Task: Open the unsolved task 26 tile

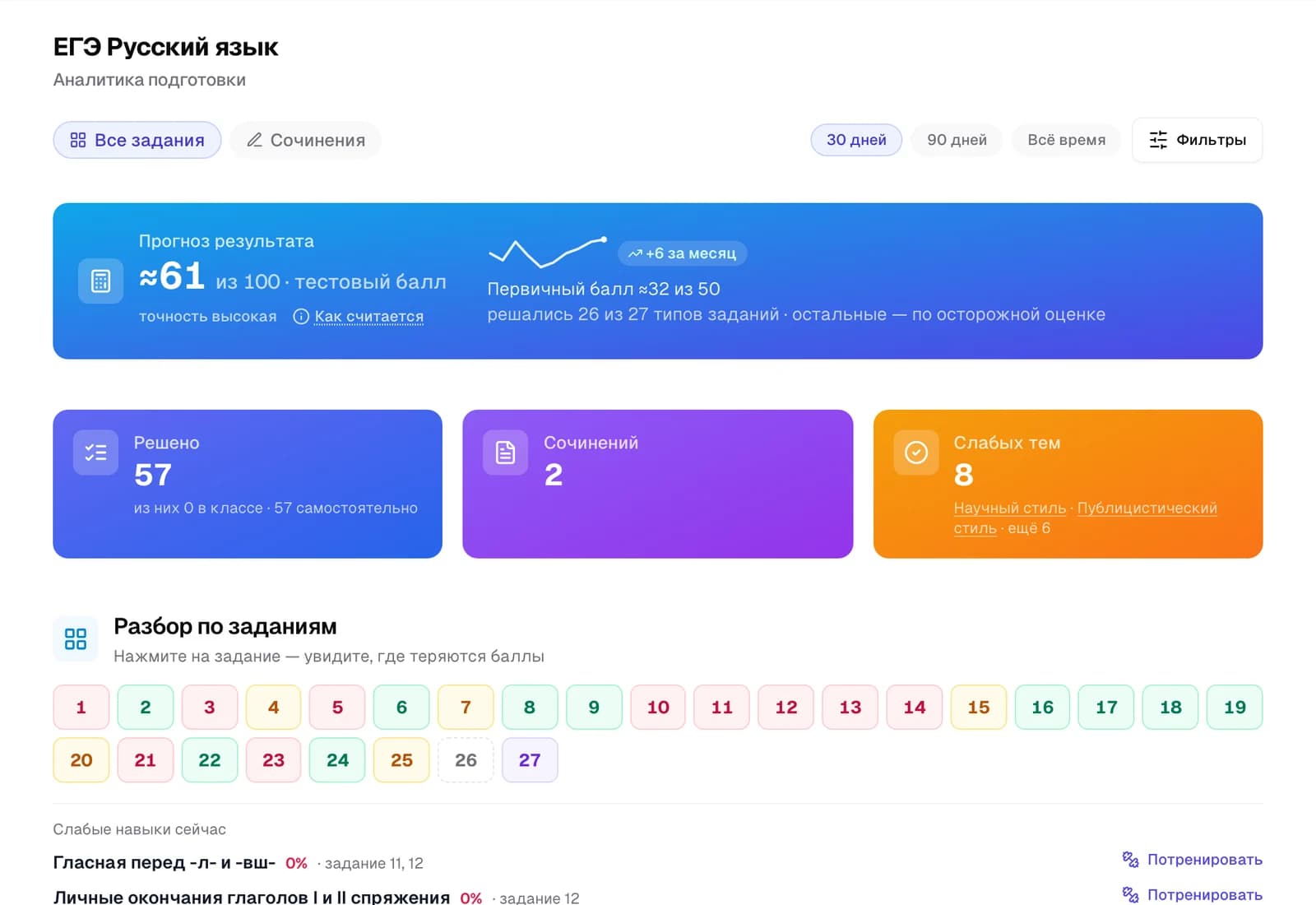Action: click(466, 760)
